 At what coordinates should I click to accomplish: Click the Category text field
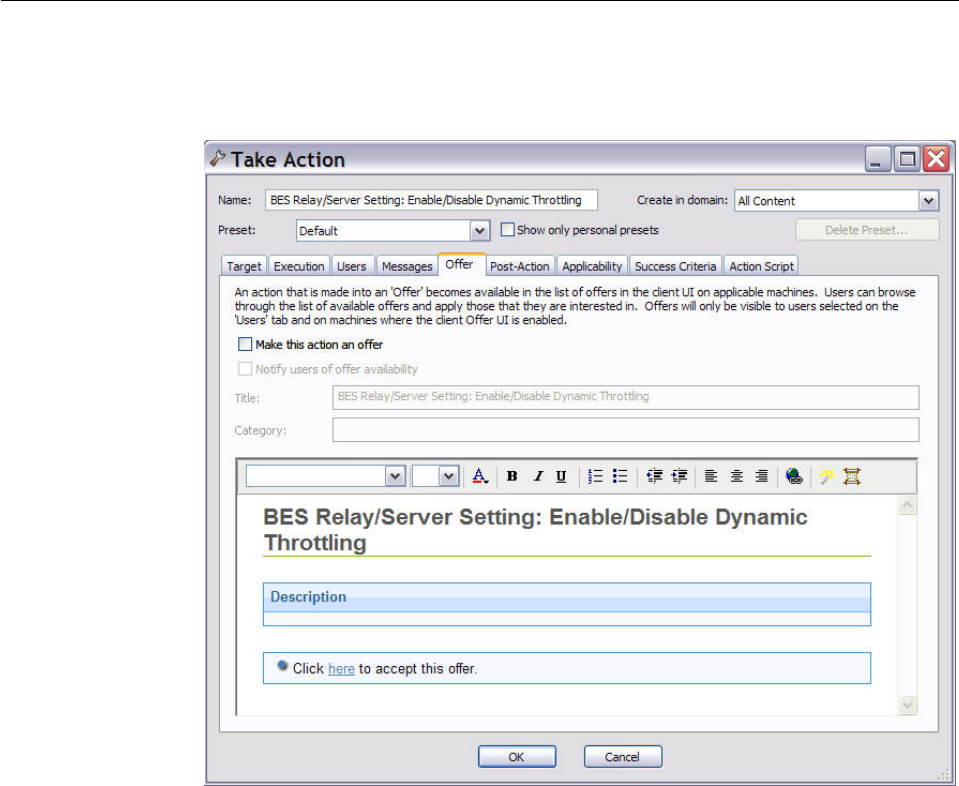(626, 429)
